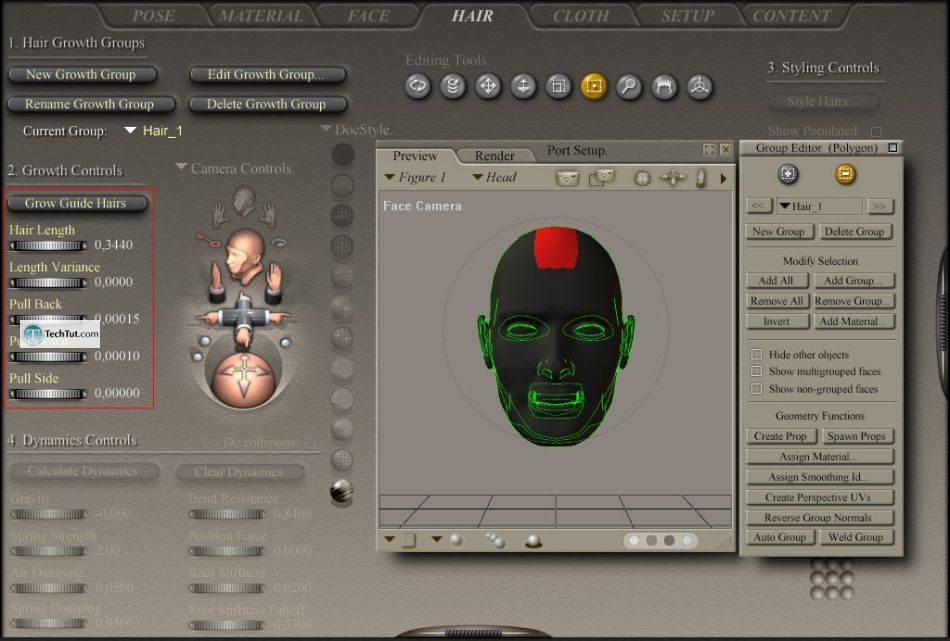Click the crossed-arrows move icon in preview toolbar

(x=673, y=178)
